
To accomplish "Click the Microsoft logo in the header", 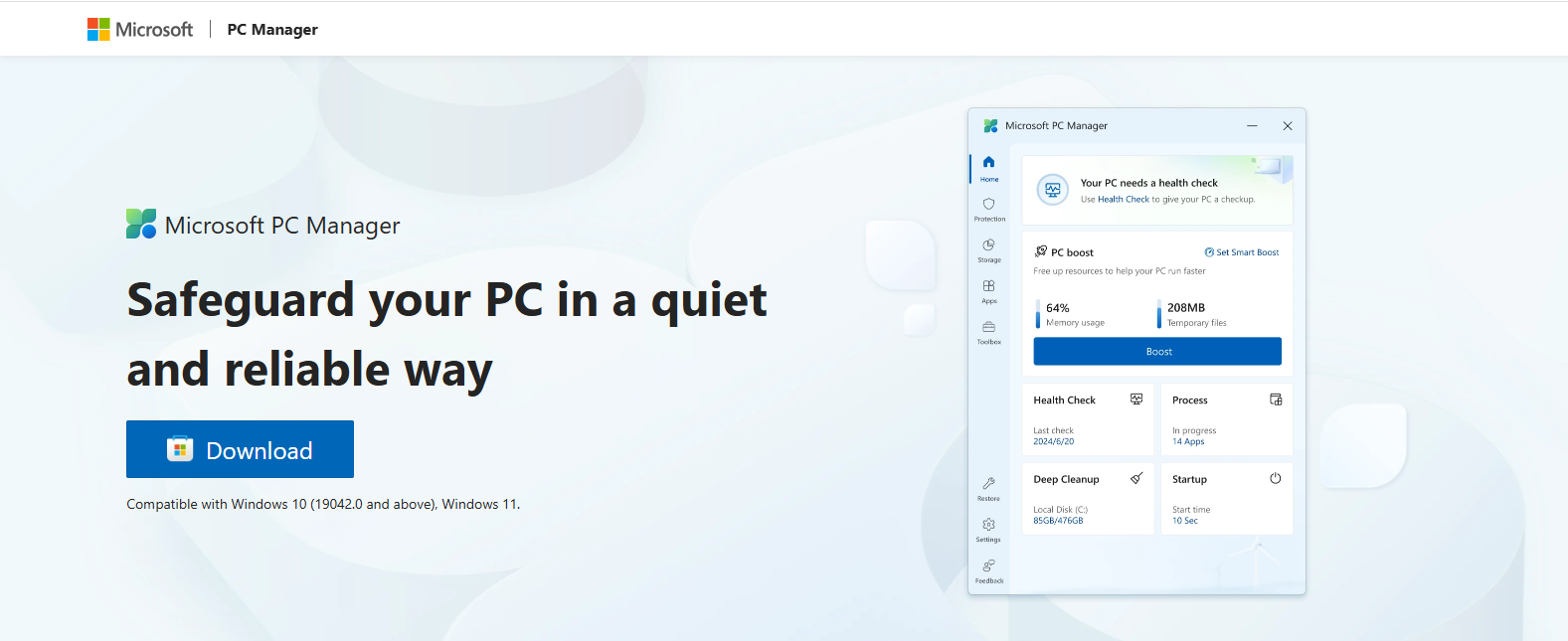I will point(140,29).
